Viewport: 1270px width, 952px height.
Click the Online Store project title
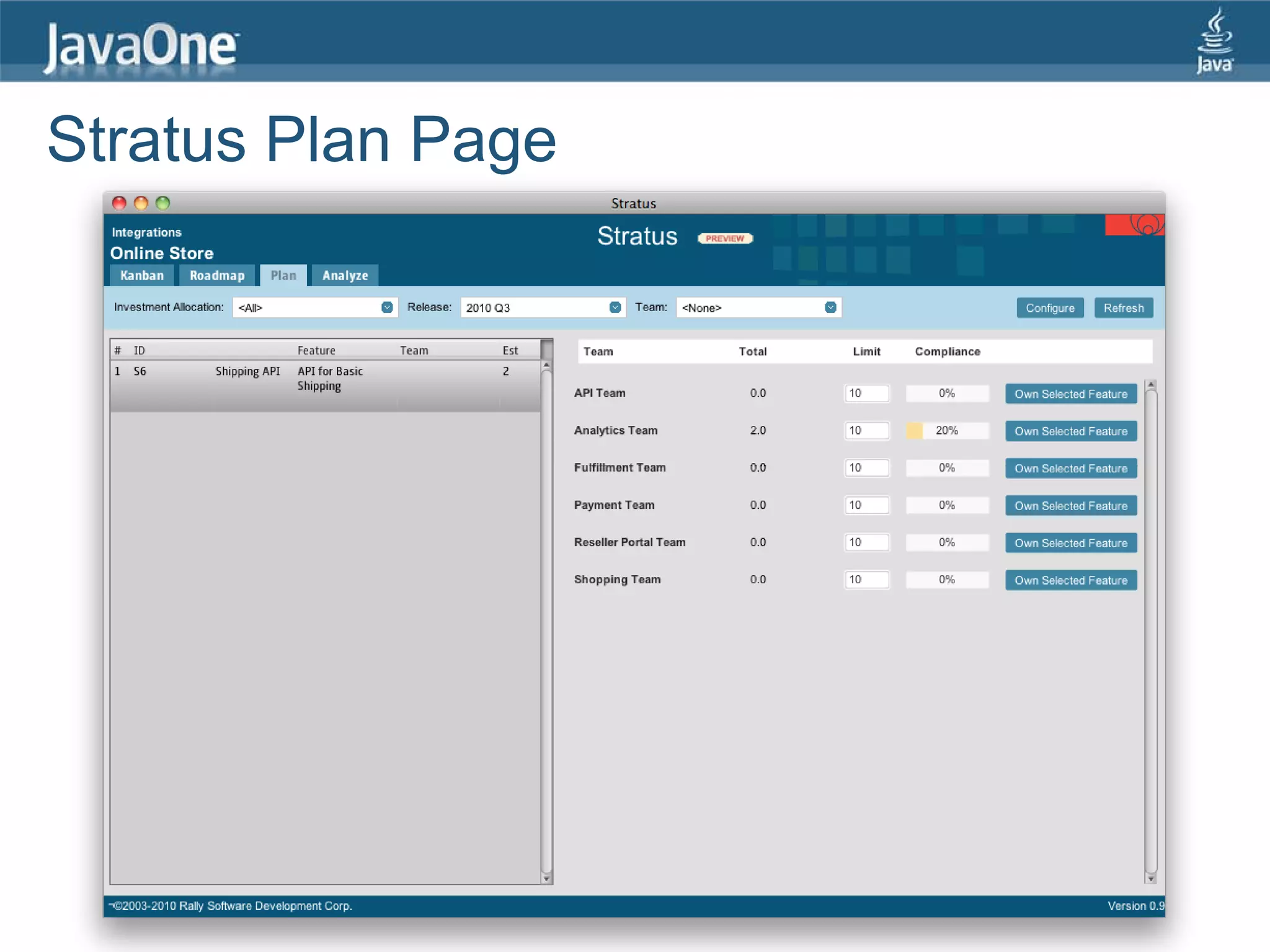162,253
